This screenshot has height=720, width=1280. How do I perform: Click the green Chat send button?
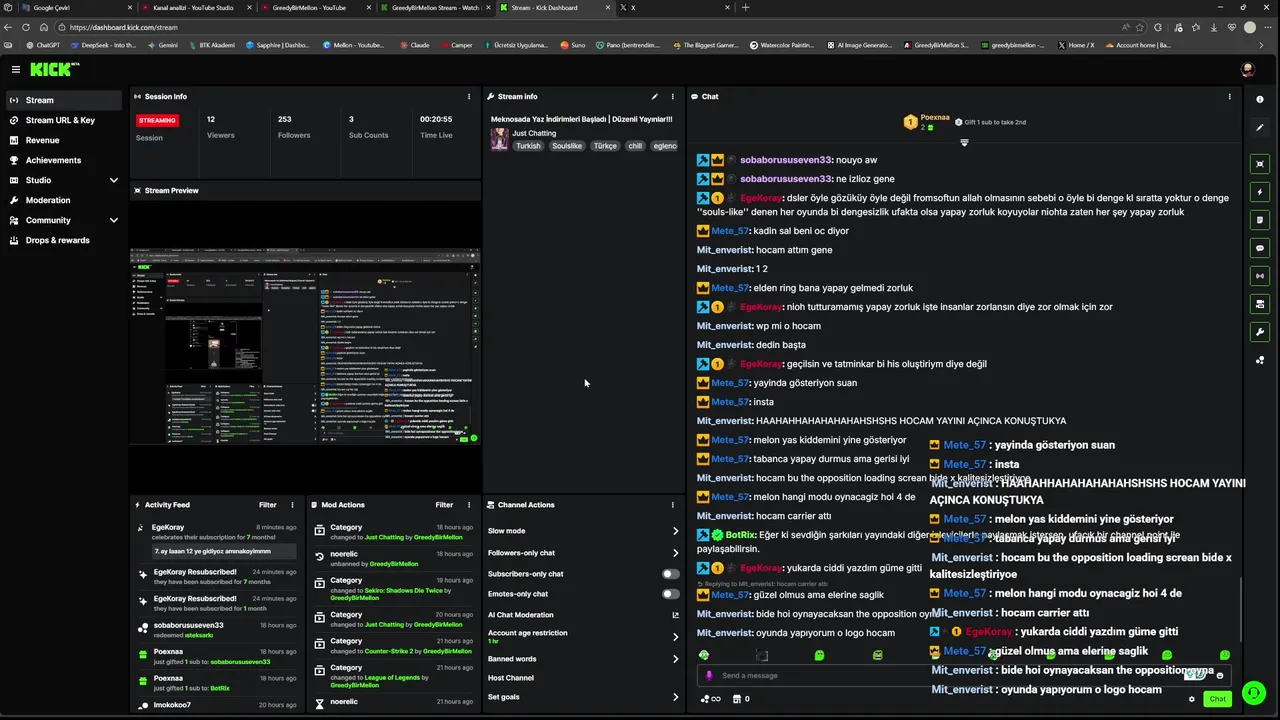(1217, 699)
